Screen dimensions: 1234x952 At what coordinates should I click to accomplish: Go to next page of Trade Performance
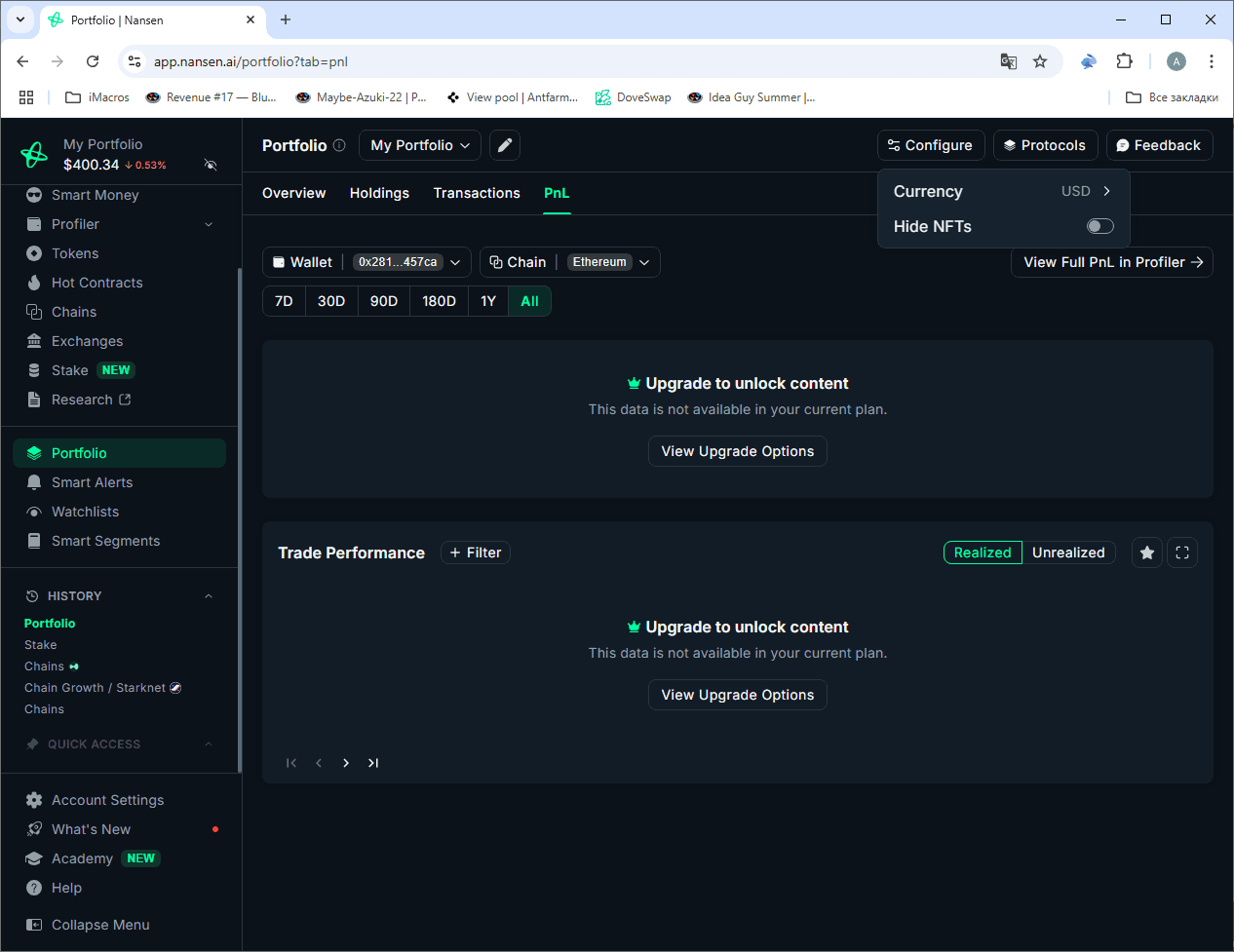coord(346,763)
